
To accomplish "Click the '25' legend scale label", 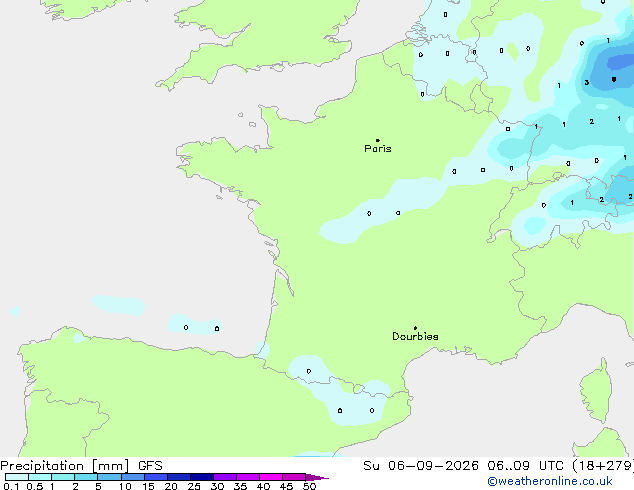I will point(194,486).
